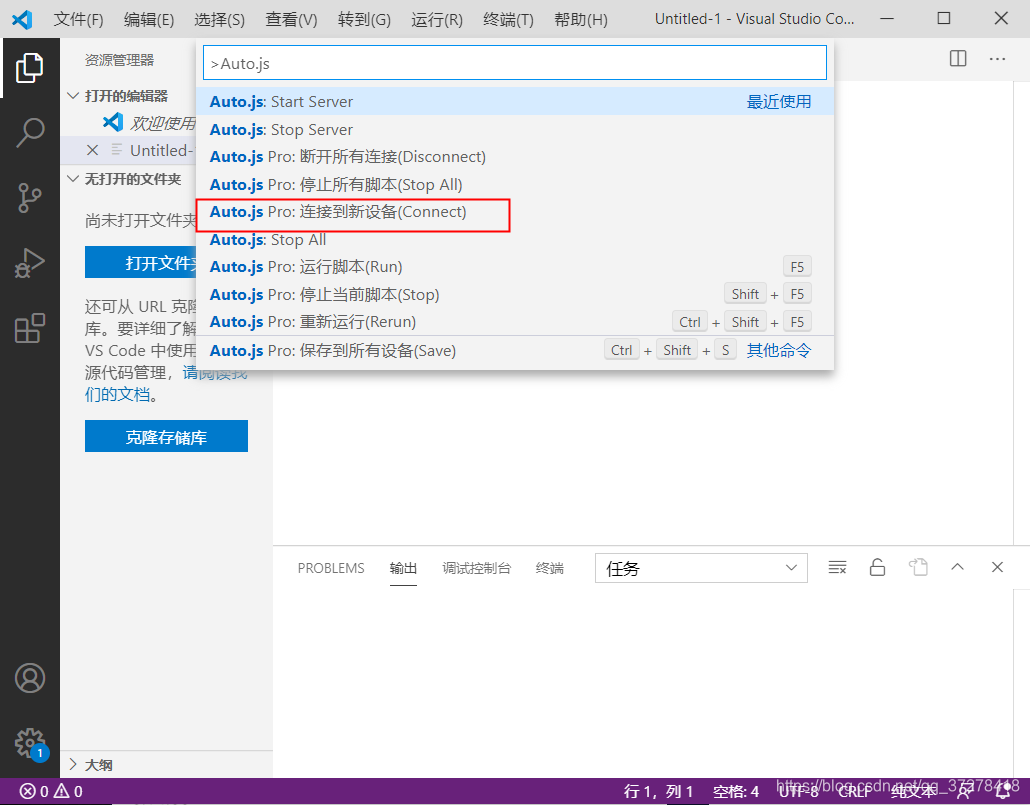1030x805 pixels.
Task: Change indentation via 空格: 4
Action: [x=736, y=791]
